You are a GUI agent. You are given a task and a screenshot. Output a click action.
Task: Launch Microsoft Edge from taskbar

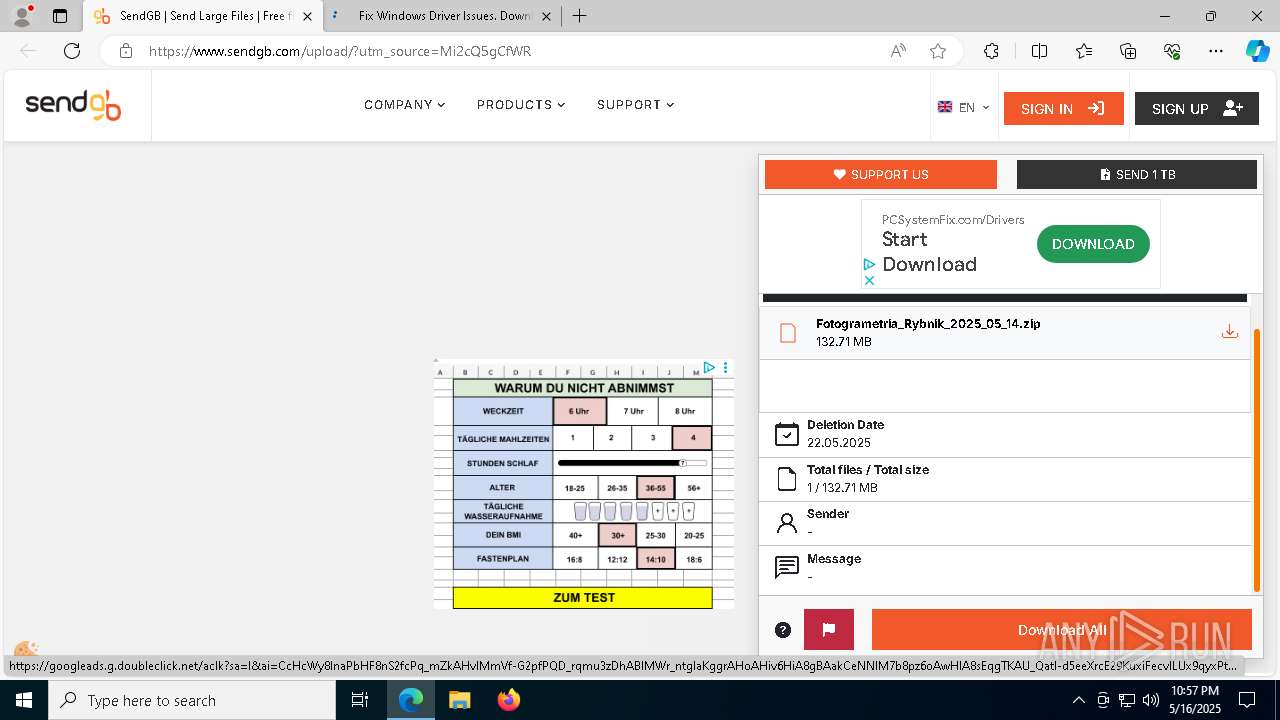411,700
